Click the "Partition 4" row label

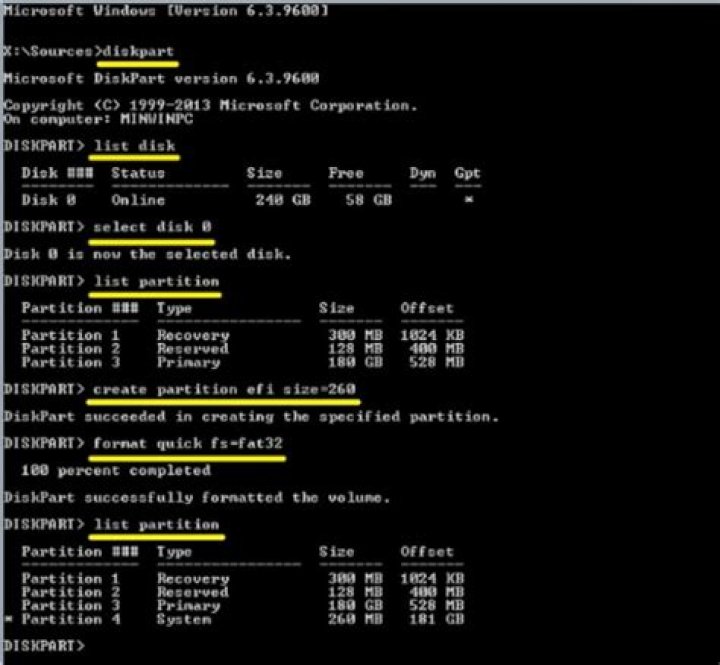click(71, 619)
